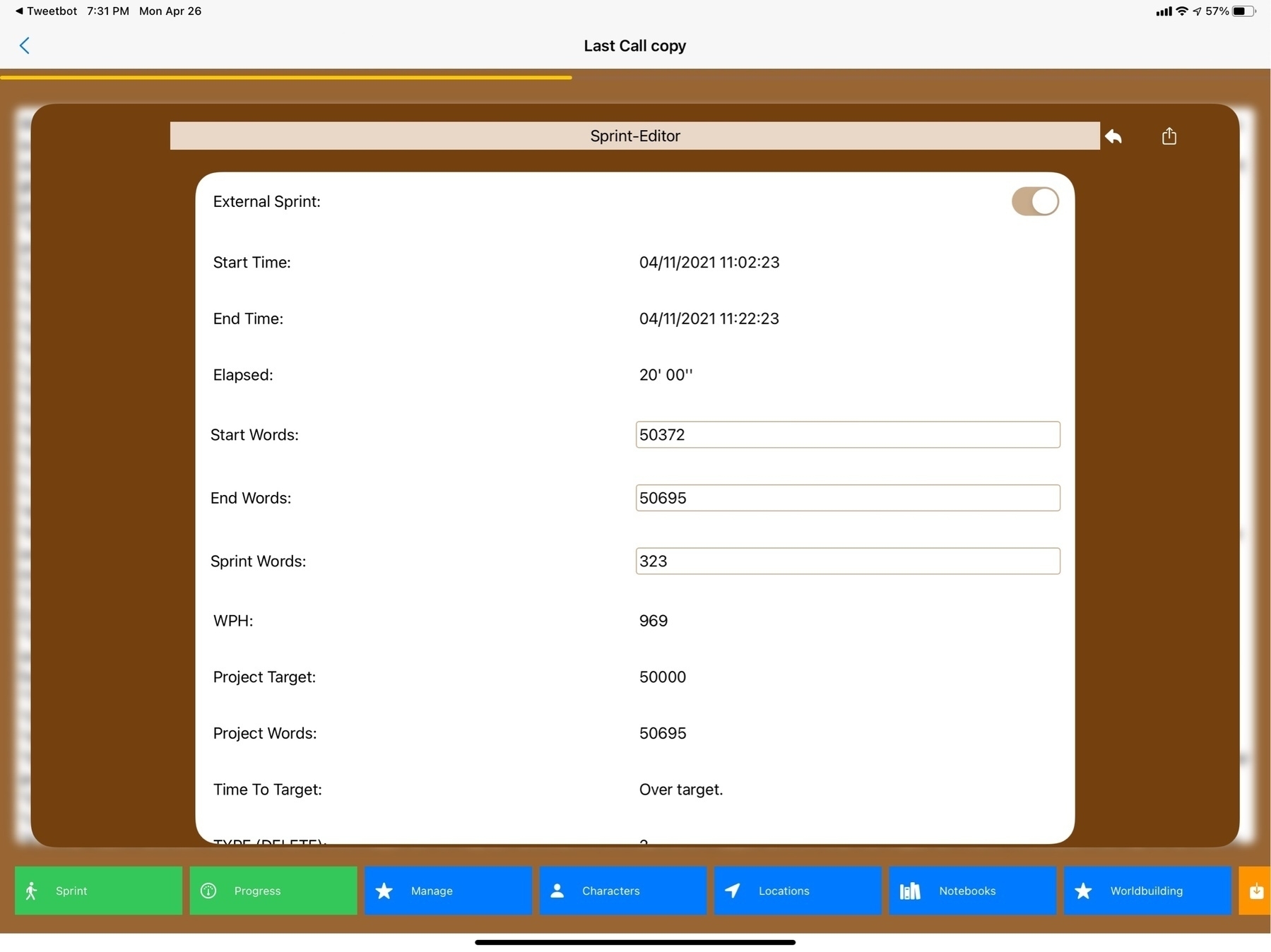Open the Manage tab
Viewport: 1271px width, 952px height.
pyautogui.click(x=448, y=891)
